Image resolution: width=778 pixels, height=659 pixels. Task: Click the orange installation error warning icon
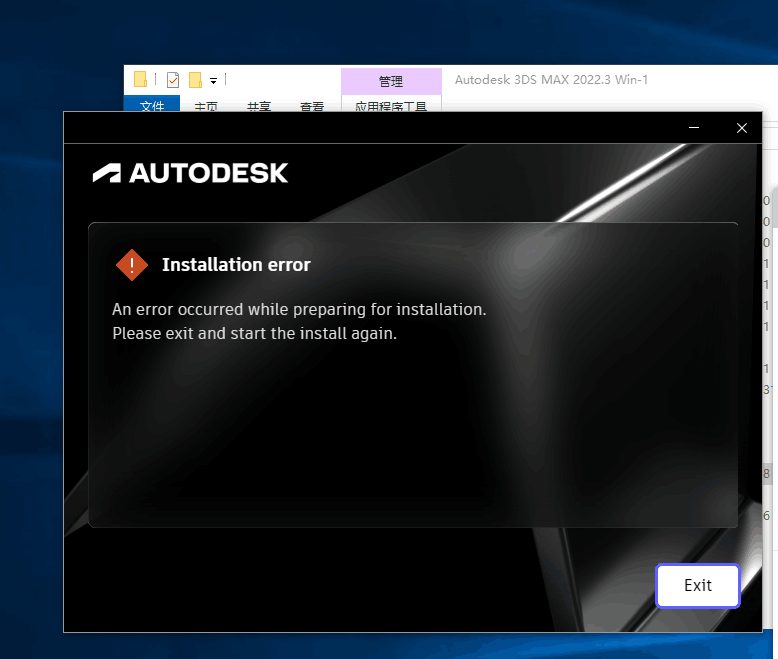[132, 265]
